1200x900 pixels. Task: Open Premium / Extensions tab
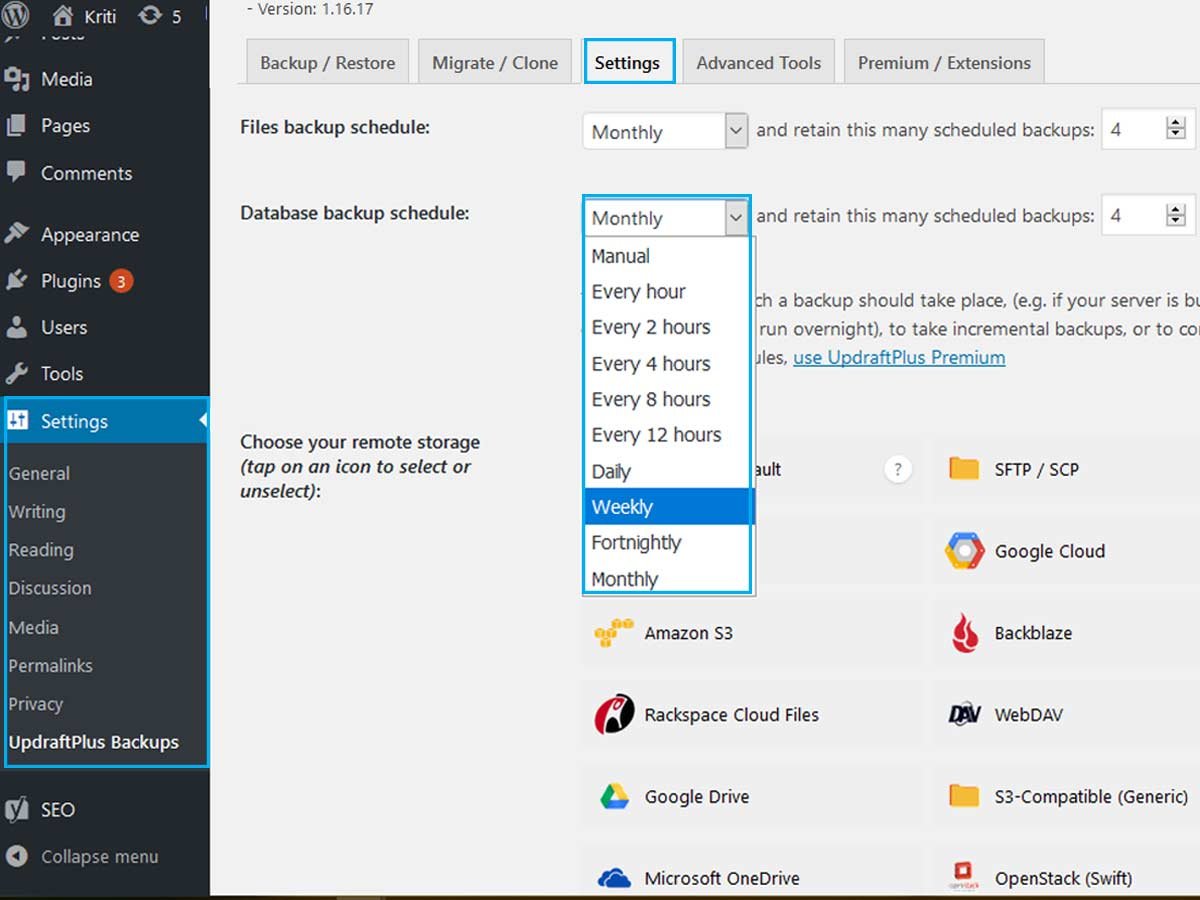[944, 62]
